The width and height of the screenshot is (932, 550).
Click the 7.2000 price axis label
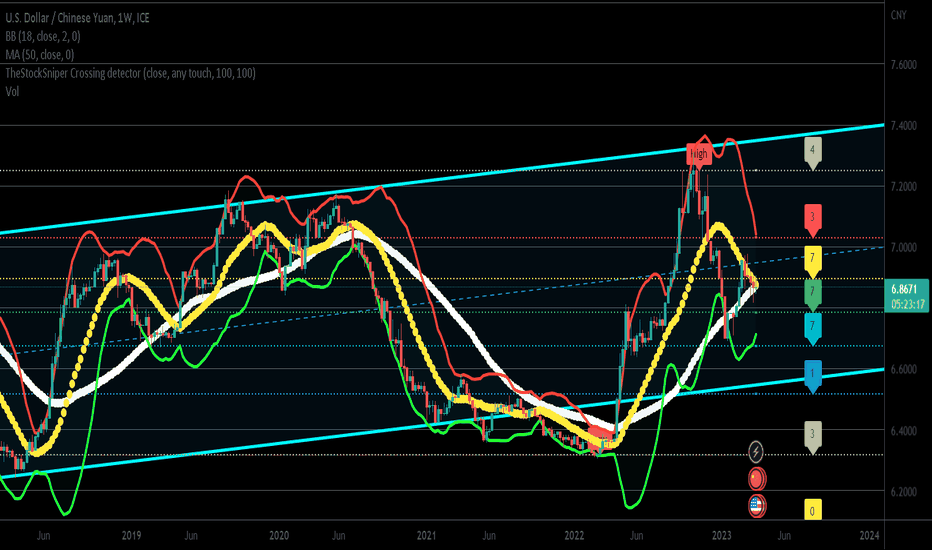903,186
